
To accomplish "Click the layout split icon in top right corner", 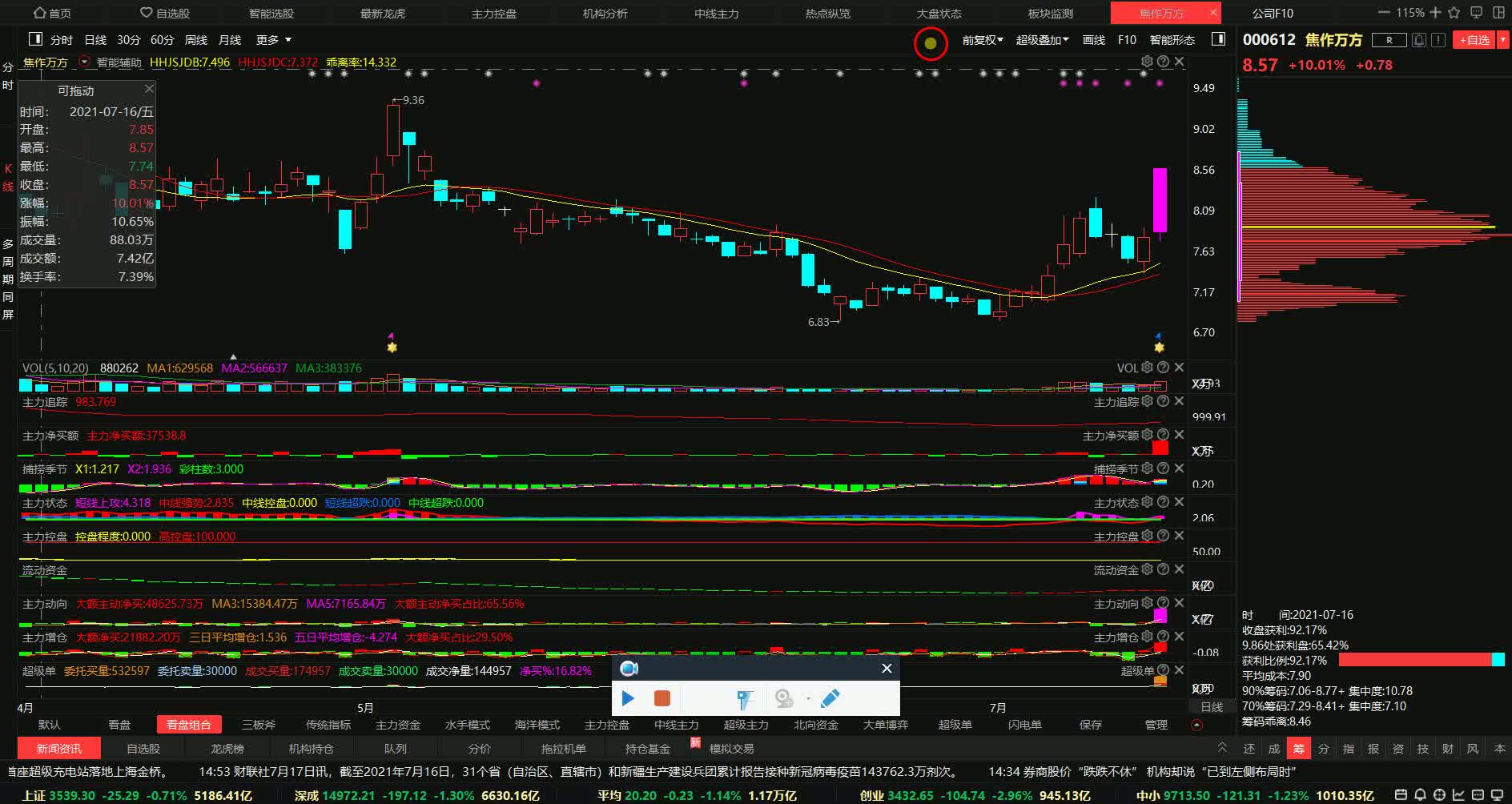I will click(x=1498, y=13).
